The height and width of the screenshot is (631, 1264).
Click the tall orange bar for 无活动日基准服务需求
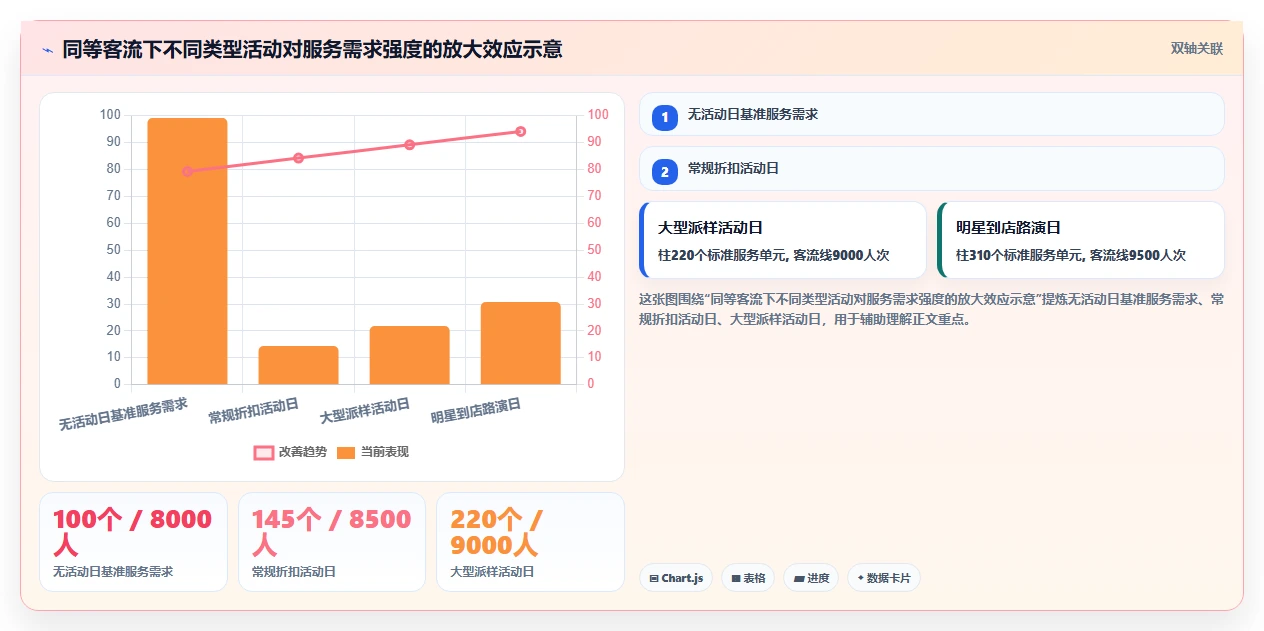[187, 251]
